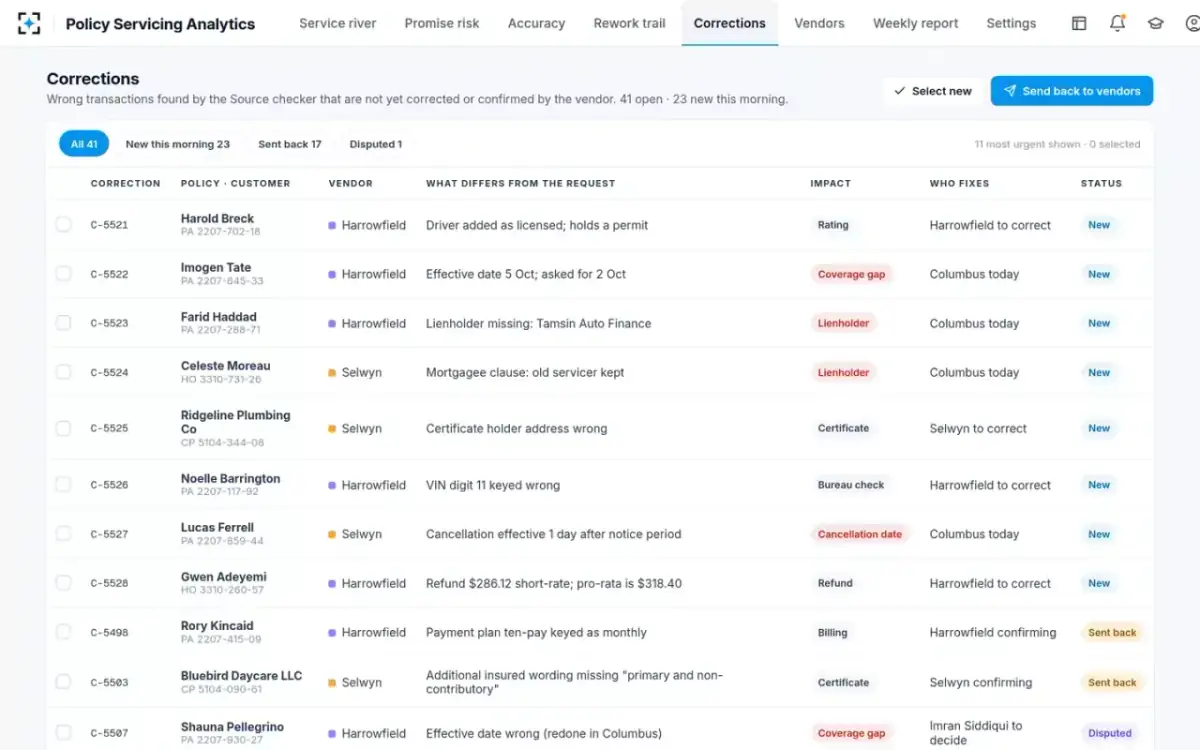Viewport: 1200px width, 750px height.
Task: Click the Disputed status badge
Action: point(1110,733)
